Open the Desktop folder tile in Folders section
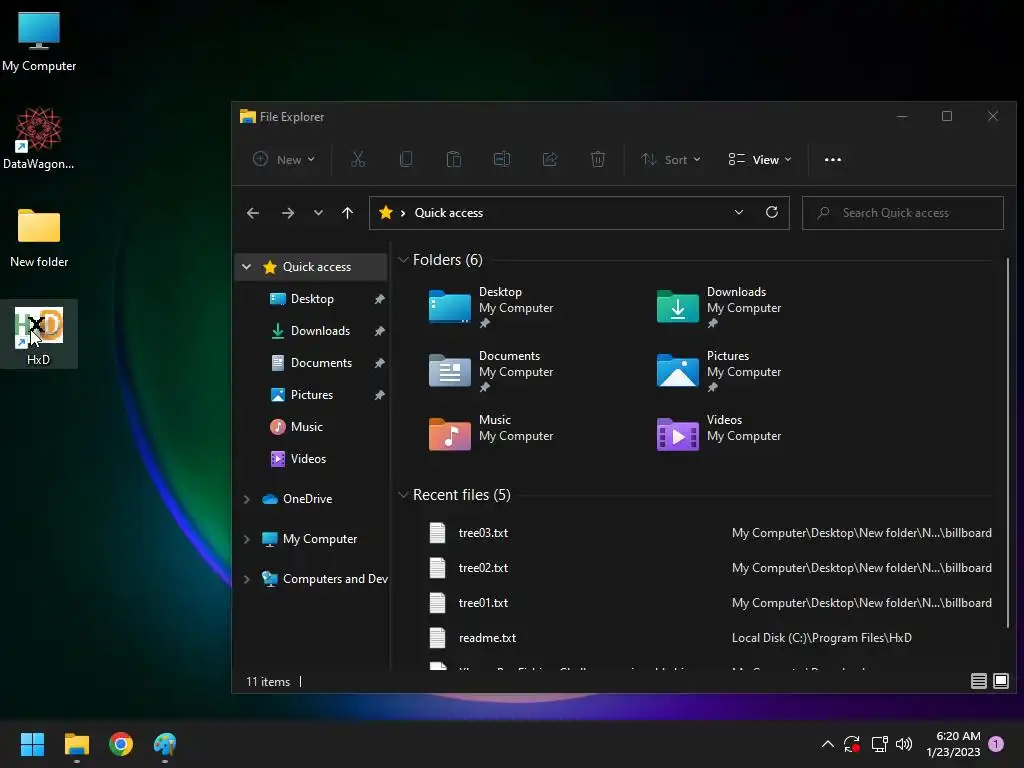Screen dimensions: 1024x768 click(x=491, y=307)
